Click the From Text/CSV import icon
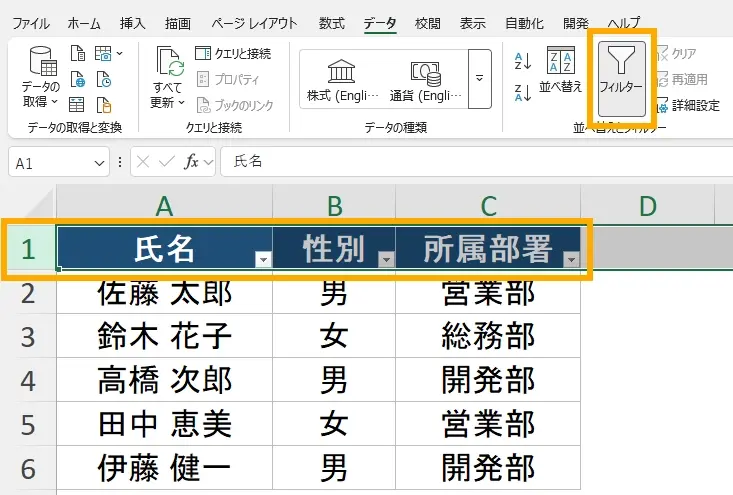This screenshot has height=495, width=733. point(78,53)
